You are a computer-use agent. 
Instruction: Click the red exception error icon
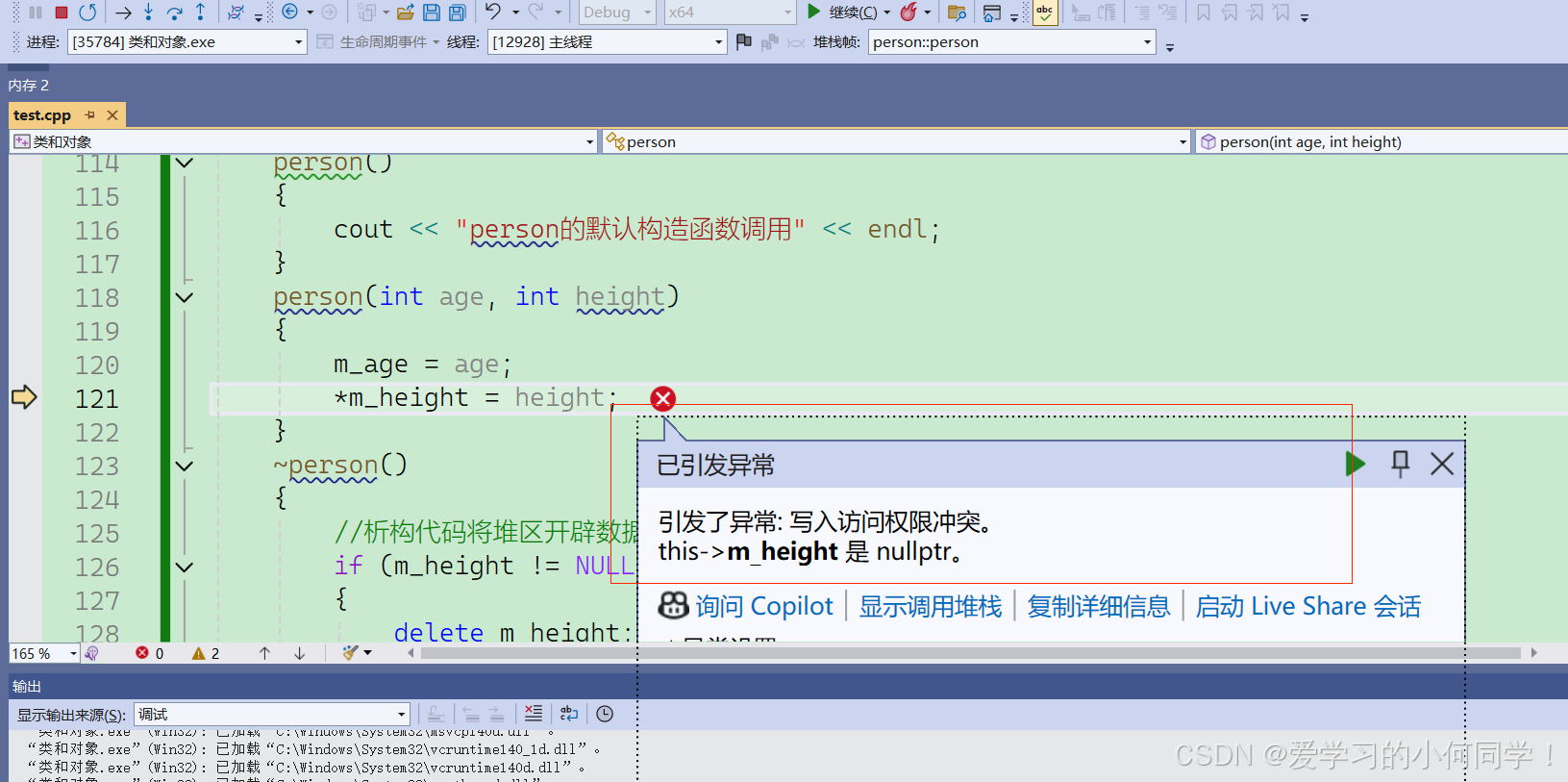click(663, 398)
